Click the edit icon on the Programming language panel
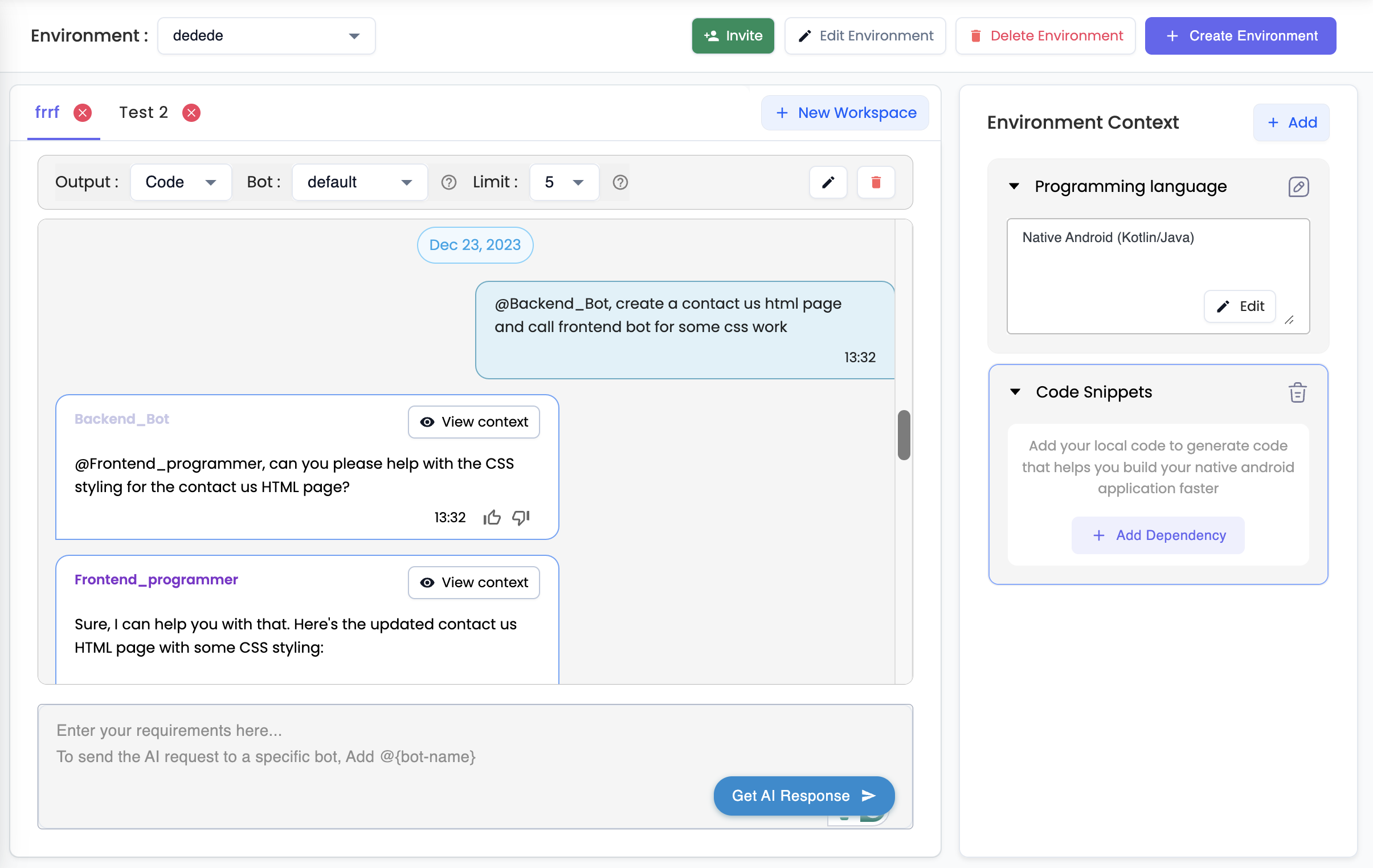 click(x=1299, y=186)
